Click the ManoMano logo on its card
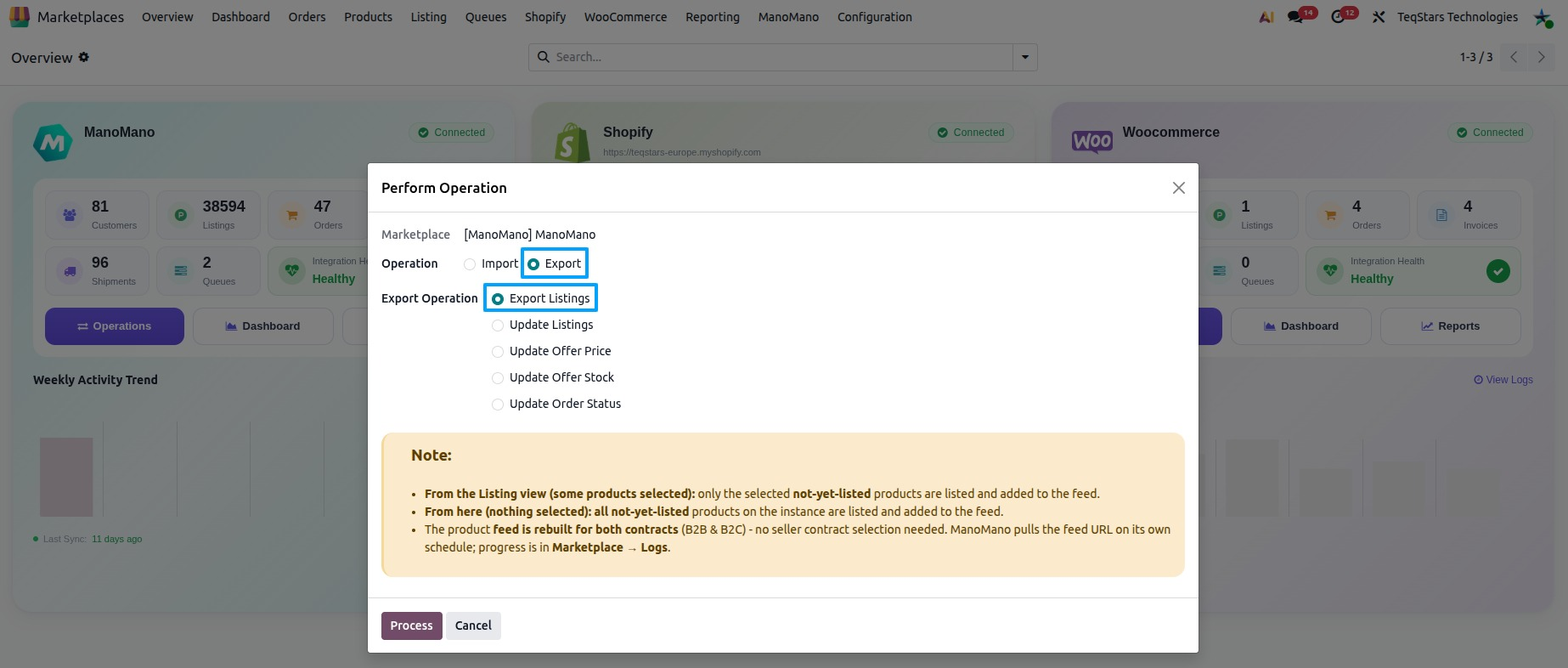 point(53,142)
